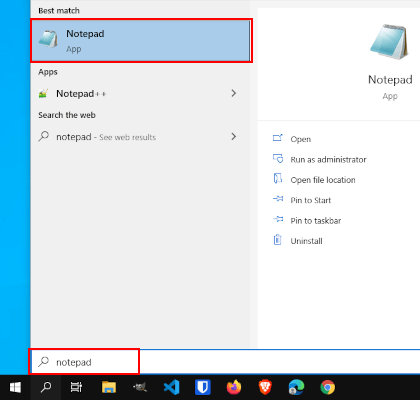Choose Pin to taskbar
Image resolution: width=420 pixels, height=400 pixels.
click(316, 221)
